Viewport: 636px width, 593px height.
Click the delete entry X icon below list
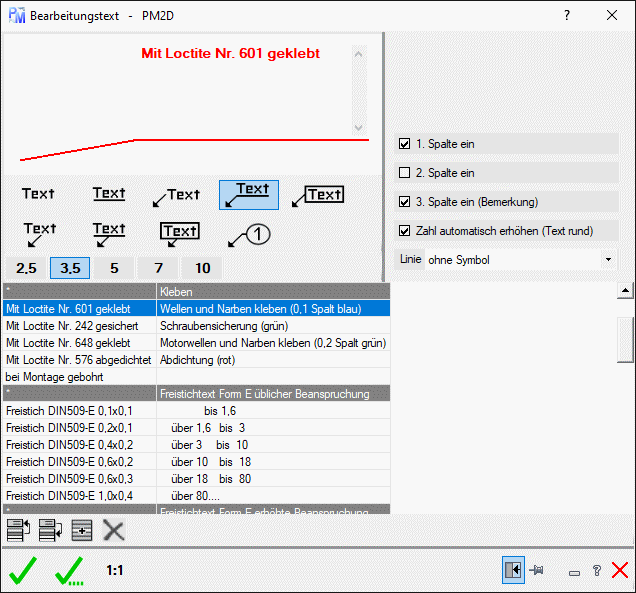(x=114, y=531)
